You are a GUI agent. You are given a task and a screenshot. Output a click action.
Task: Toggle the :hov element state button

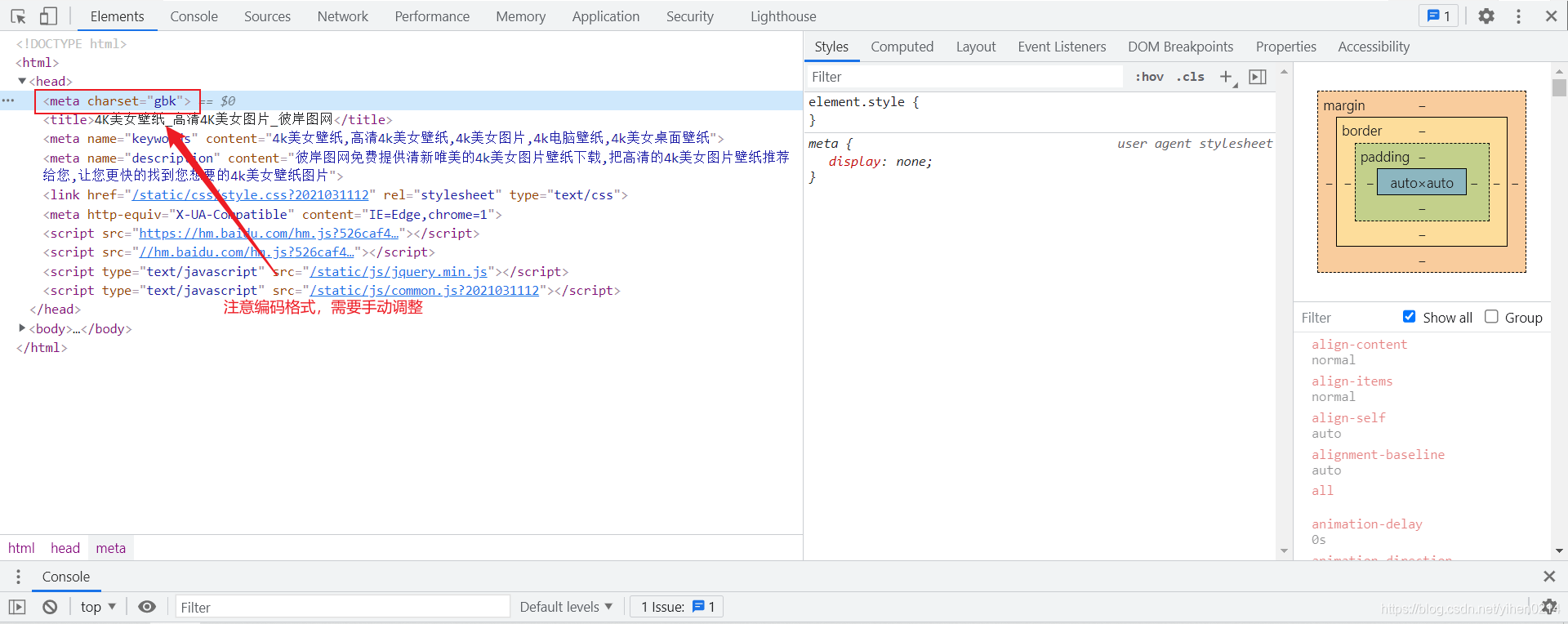point(1149,77)
